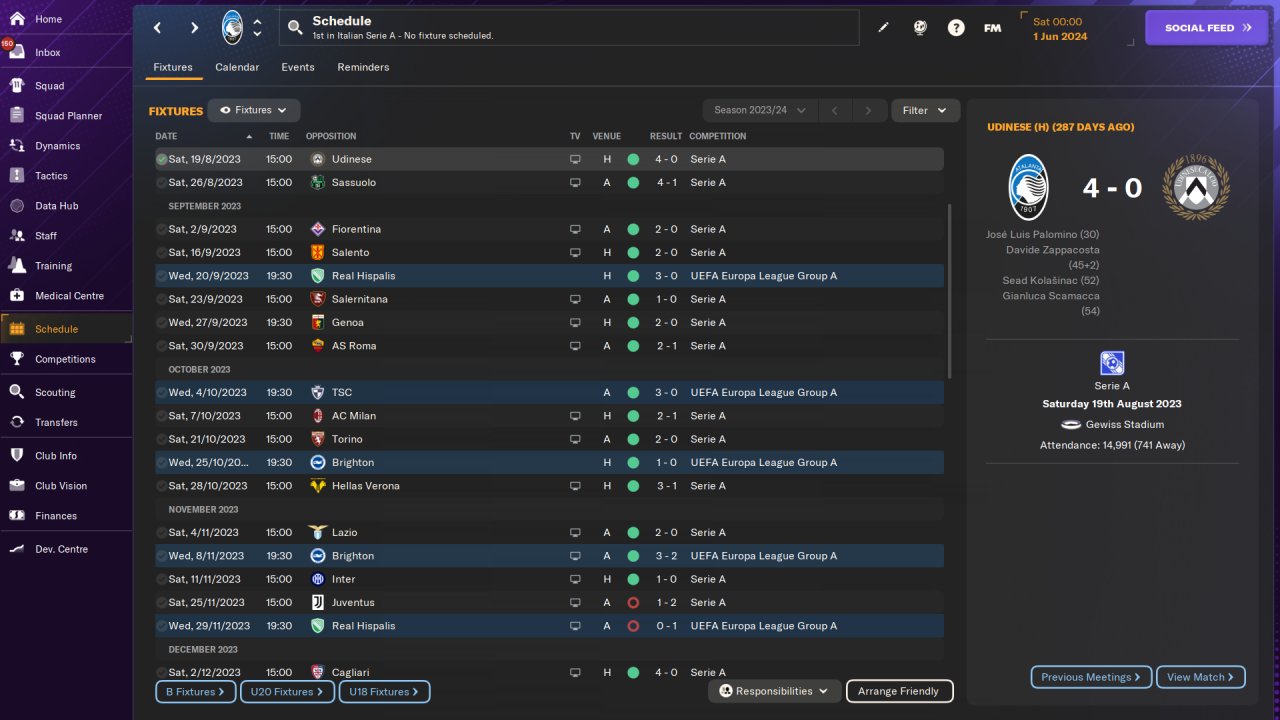Open U20 Fixtures
This screenshot has width=1280, height=720.
pyautogui.click(x=287, y=691)
